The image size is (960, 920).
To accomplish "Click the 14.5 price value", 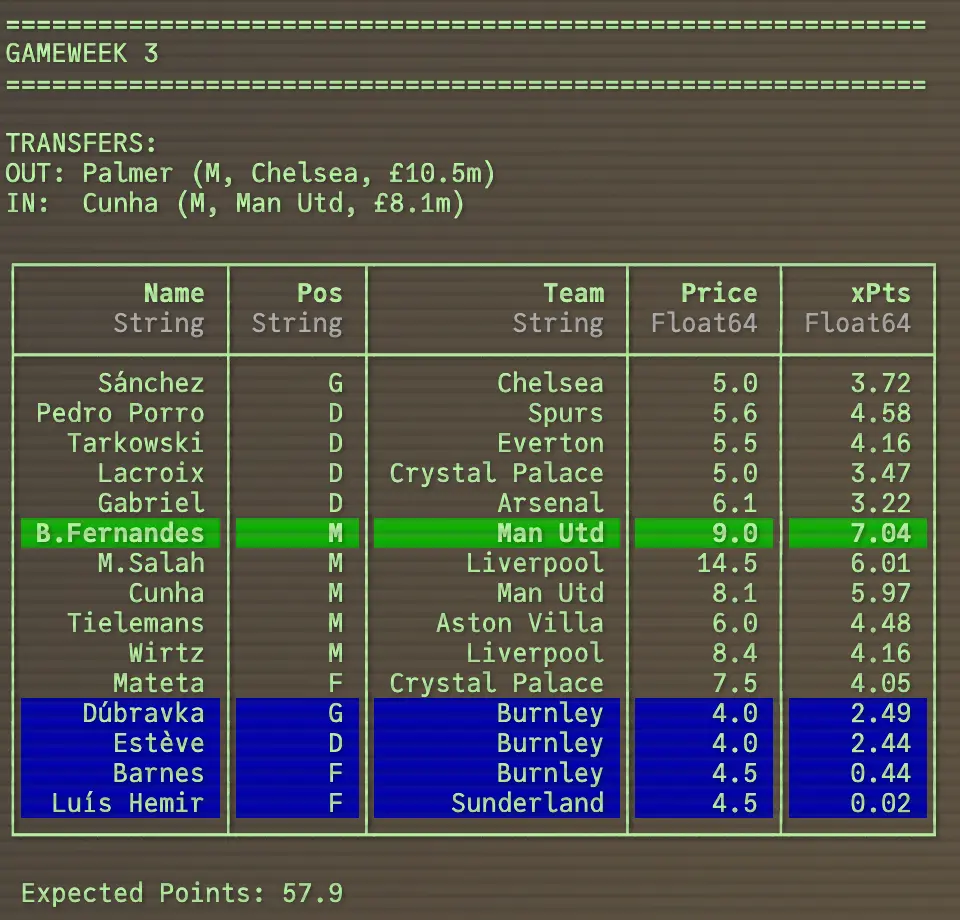I will [727, 563].
